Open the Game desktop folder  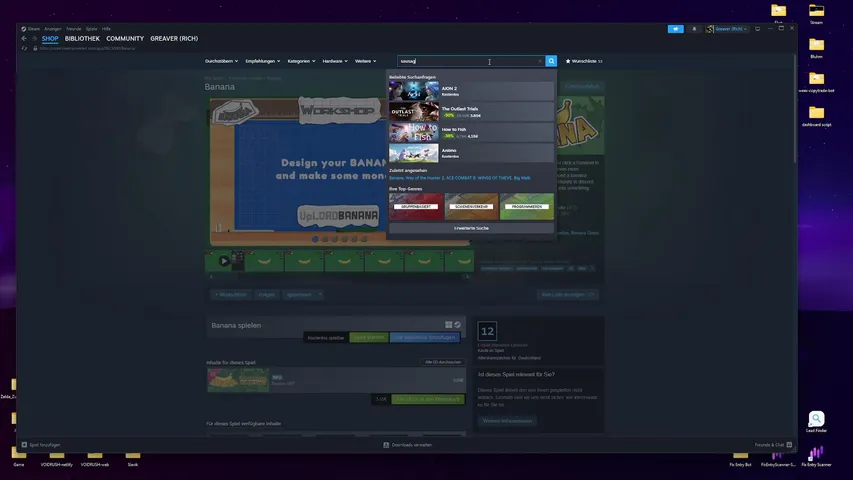pos(18,457)
